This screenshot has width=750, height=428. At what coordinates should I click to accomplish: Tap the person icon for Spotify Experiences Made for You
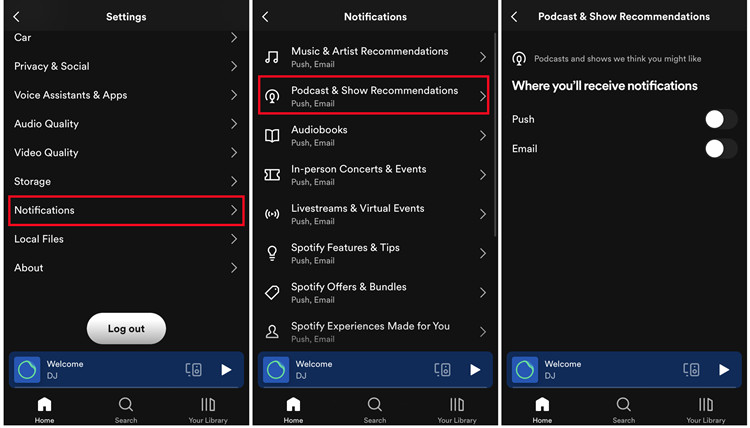pyautogui.click(x=272, y=331)
